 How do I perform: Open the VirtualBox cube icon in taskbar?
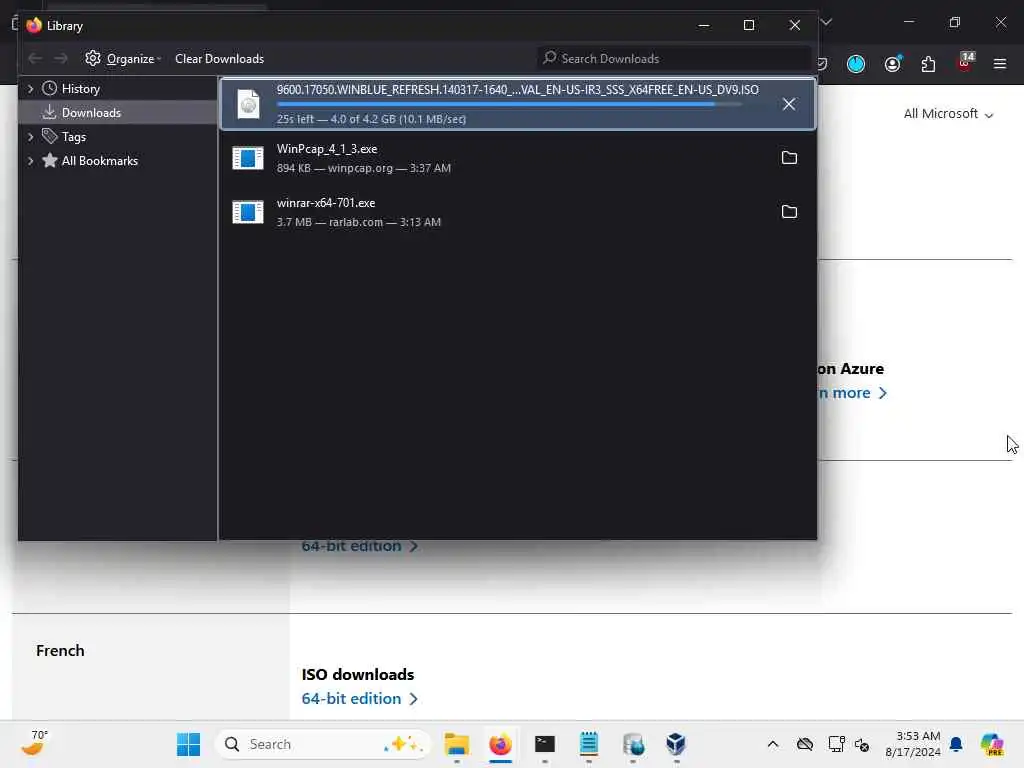[676, 744]
